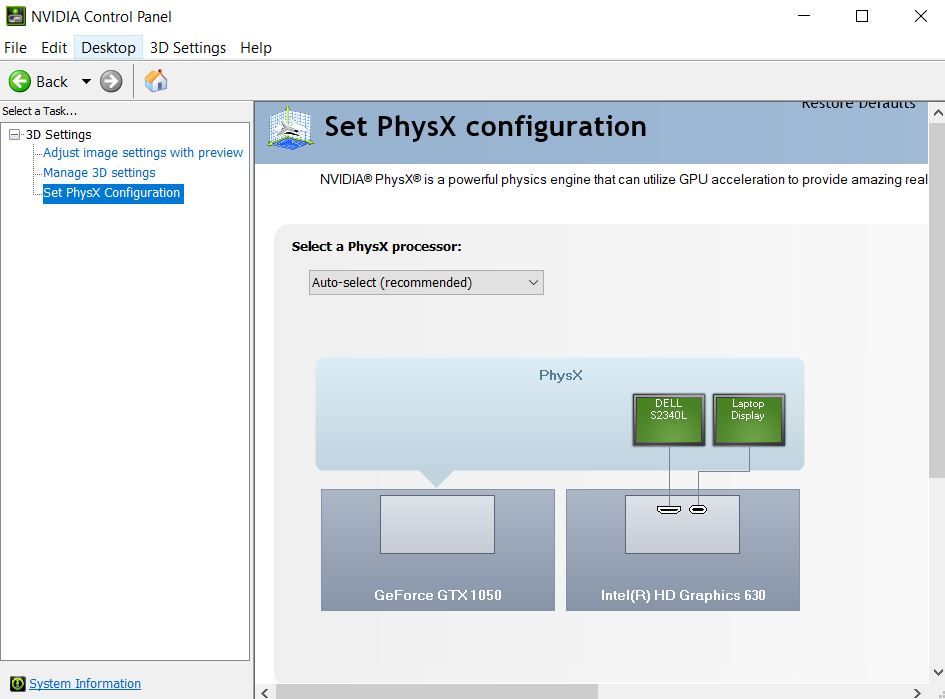Image resolution: width=945 pixels, height=699 pixels.
Task: Open the Back history dropdown arrow
Action: click(x=86, y=82)
